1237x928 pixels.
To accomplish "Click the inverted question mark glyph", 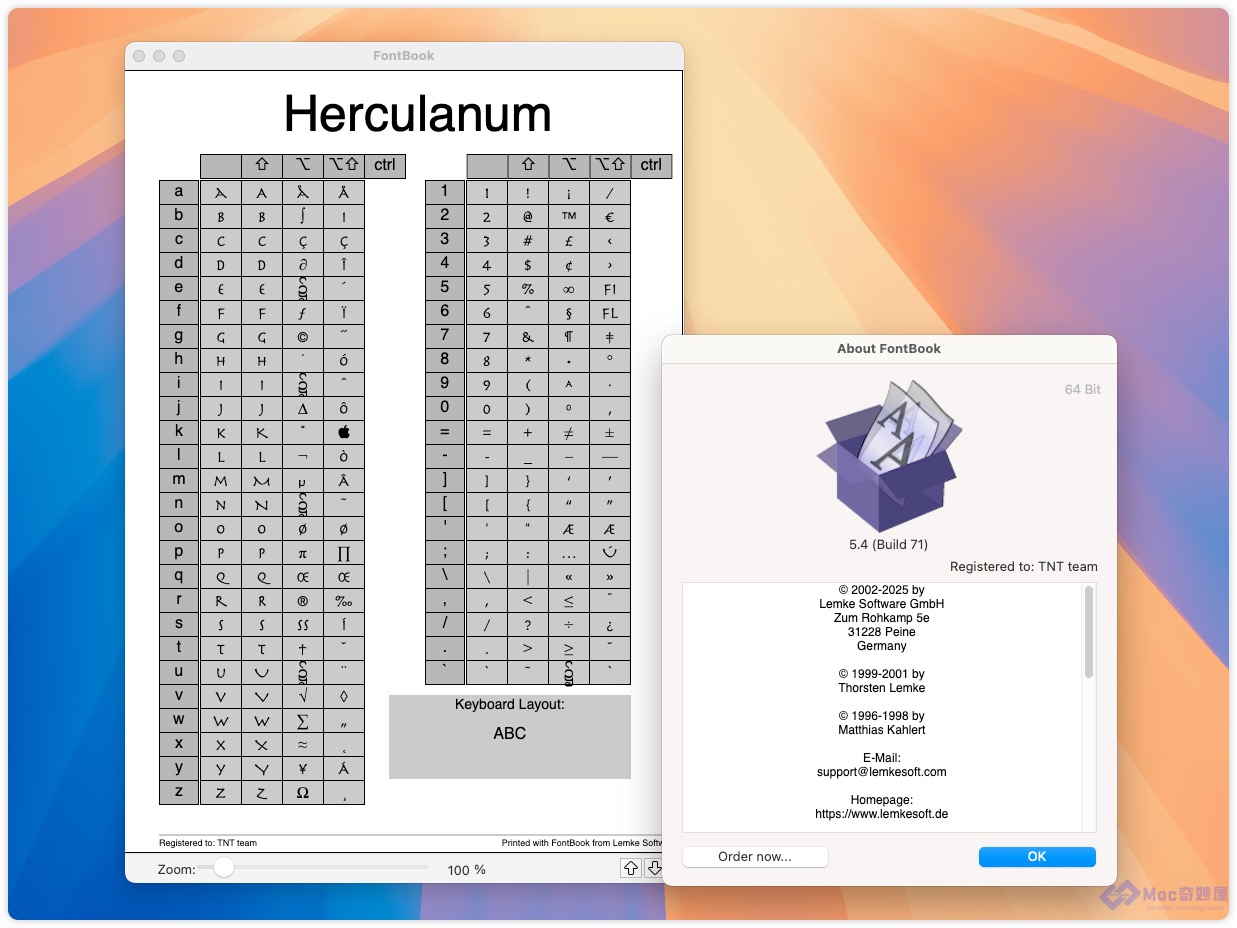I will pyautogui.click(x=610, y=624).
